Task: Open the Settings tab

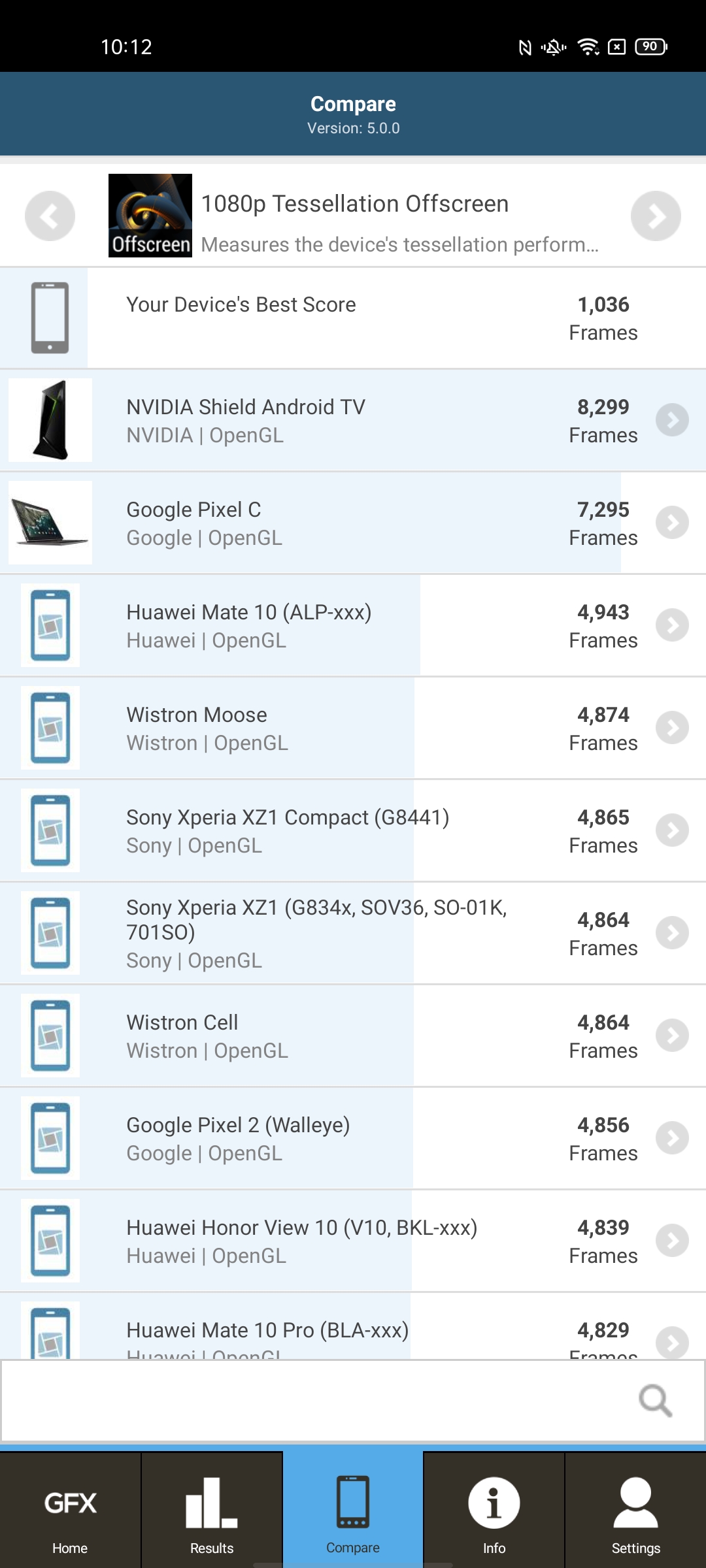Action: (x=635, y=1515)
